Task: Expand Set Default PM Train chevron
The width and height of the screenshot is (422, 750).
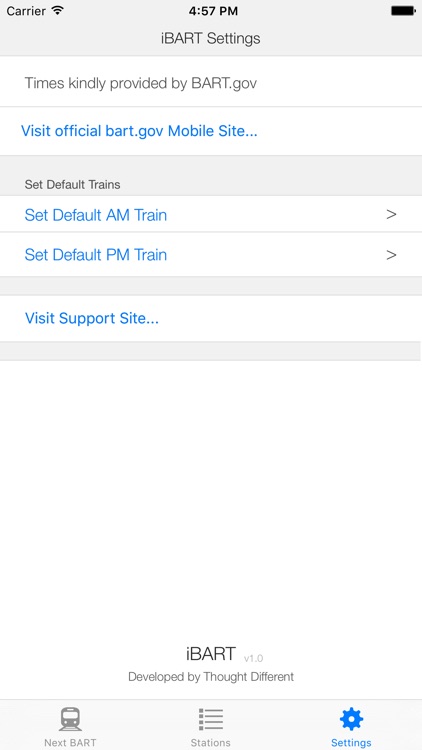Action: click(391, 255)
